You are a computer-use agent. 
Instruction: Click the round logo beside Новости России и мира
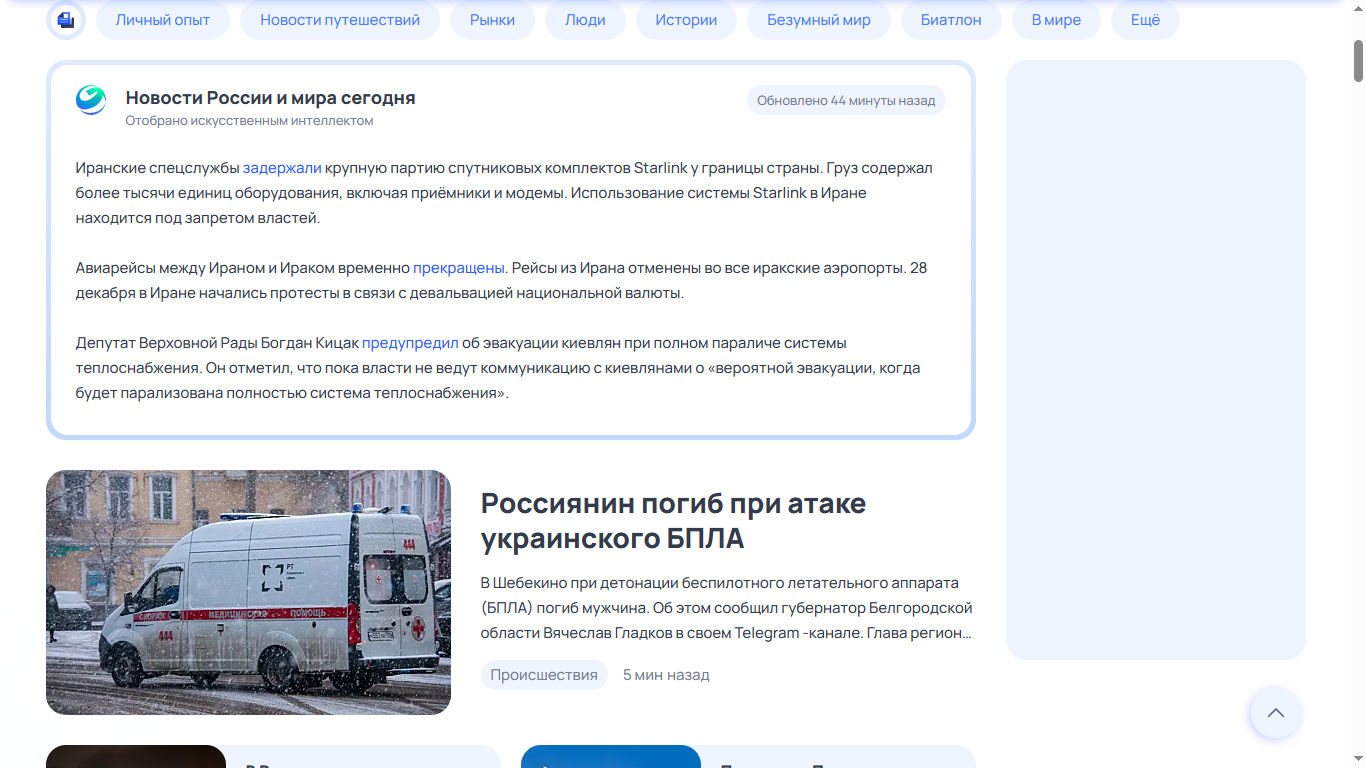pos(91,101)
